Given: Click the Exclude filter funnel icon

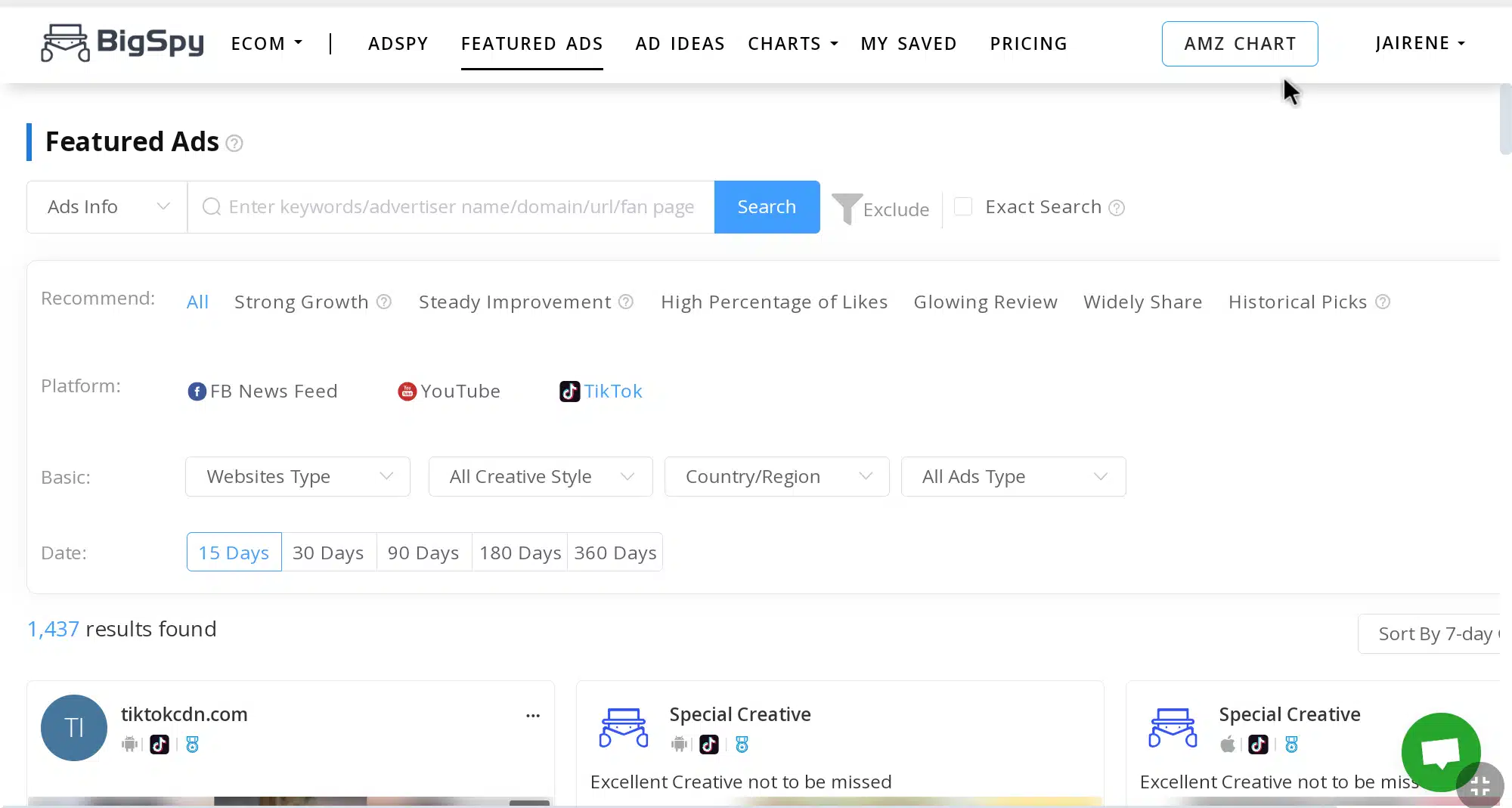Looking at the screenshot, I should click(x=847, y=207).
